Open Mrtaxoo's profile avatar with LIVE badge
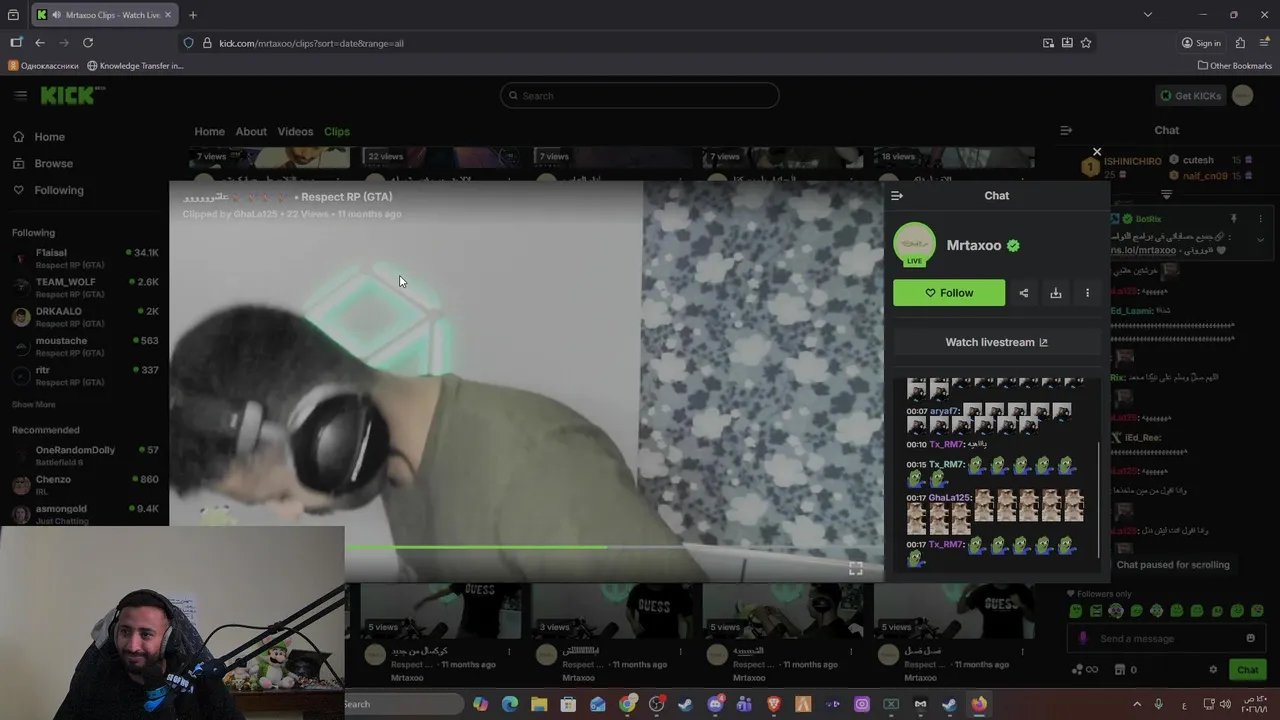The height and width of the screenshot is (720, 1280). click(x=914, y=245)
